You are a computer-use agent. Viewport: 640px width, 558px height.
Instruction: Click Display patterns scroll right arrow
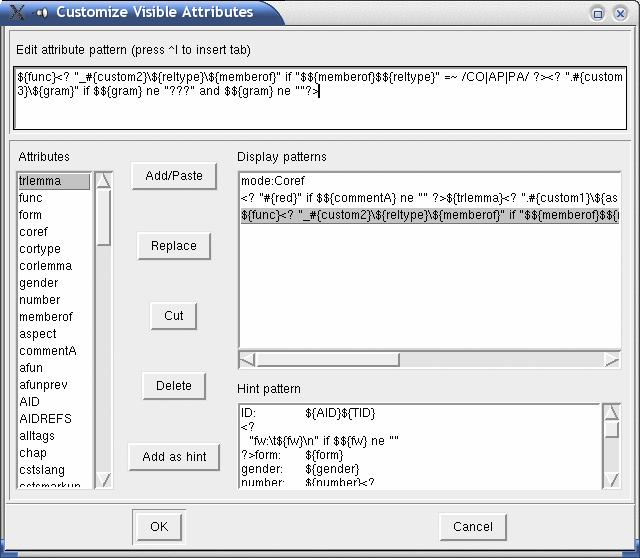(x=612, y=360)
